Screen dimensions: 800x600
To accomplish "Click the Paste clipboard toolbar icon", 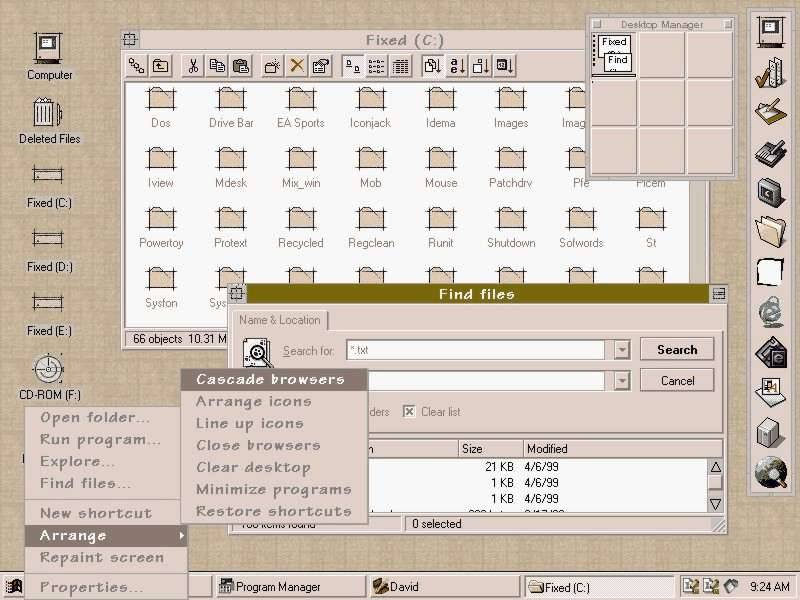I will pos(241,66).
